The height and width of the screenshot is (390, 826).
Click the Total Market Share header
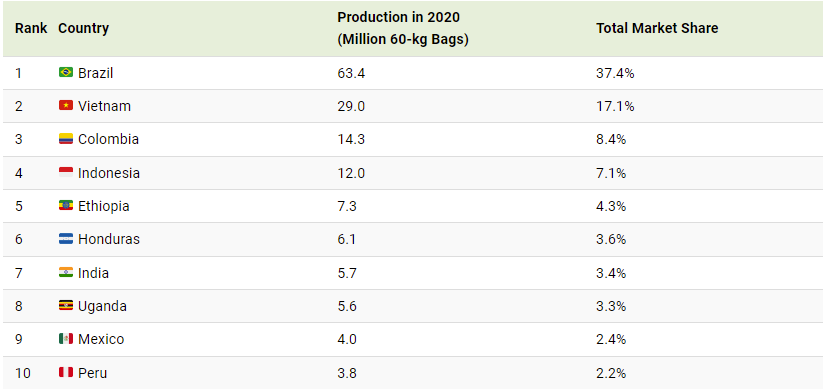(x=657, y=28)
